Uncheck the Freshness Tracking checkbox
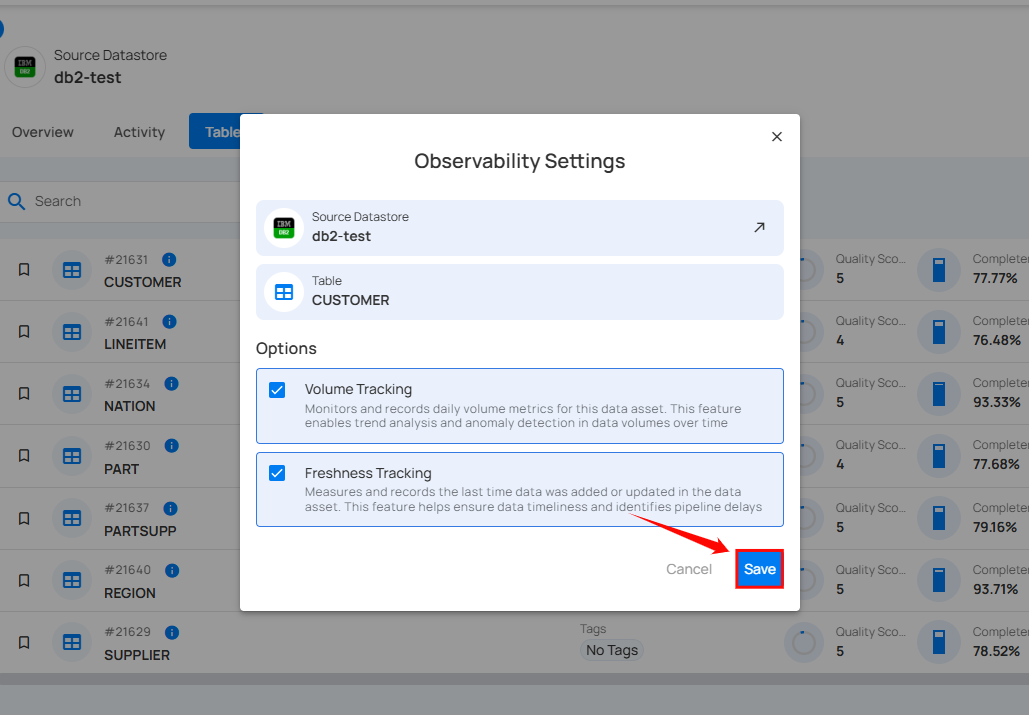1029x715 pixels. 278,473
